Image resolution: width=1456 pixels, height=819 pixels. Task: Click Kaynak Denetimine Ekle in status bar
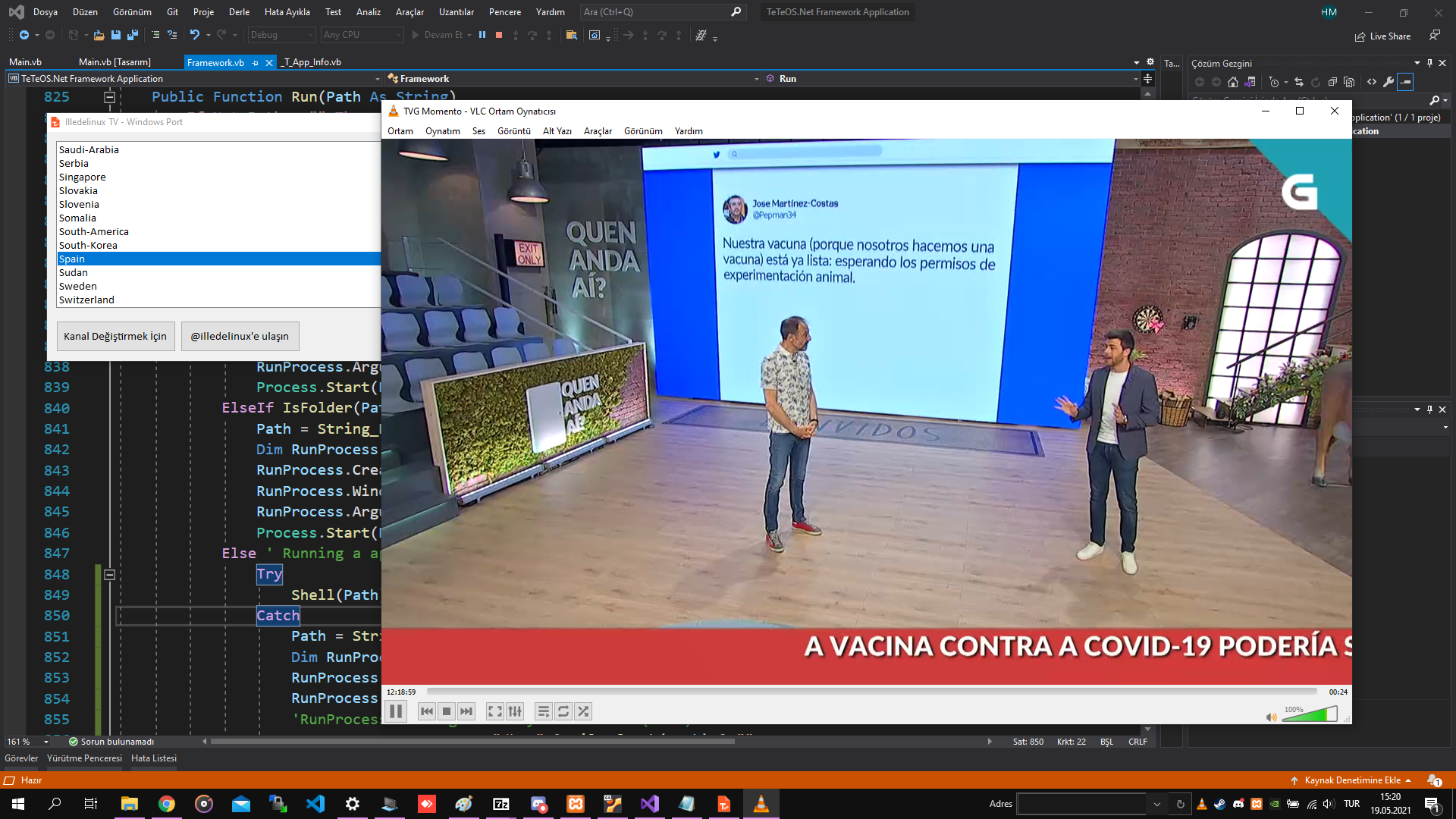click(1351, 780)
